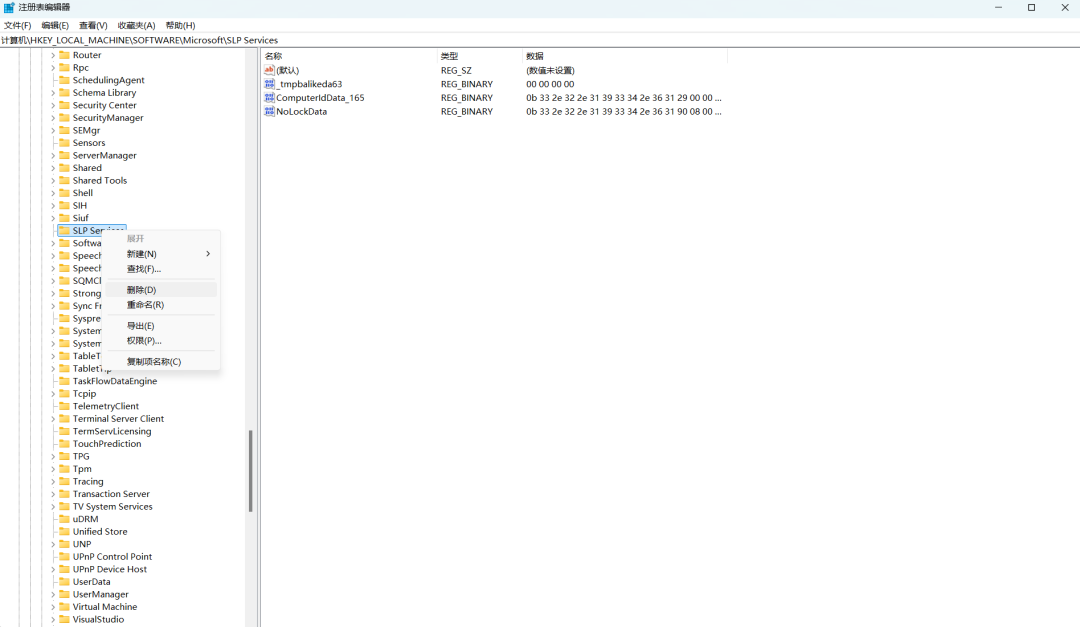Choose 删除(D) from the context menu
Screen dimensions: 1080x627
(x=142, y=290)
